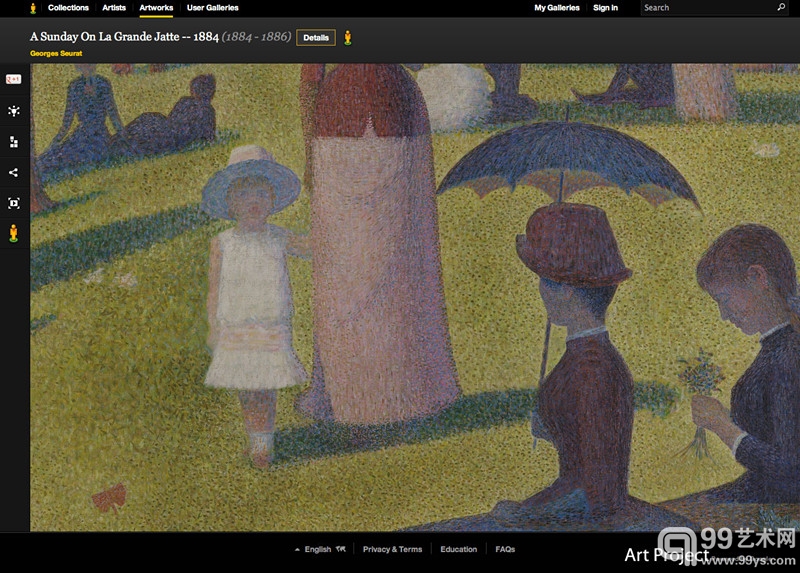Open the Privacy & Terms link
Image resolution: width=800 pixels, height=573 pixels.
point(392,549)
